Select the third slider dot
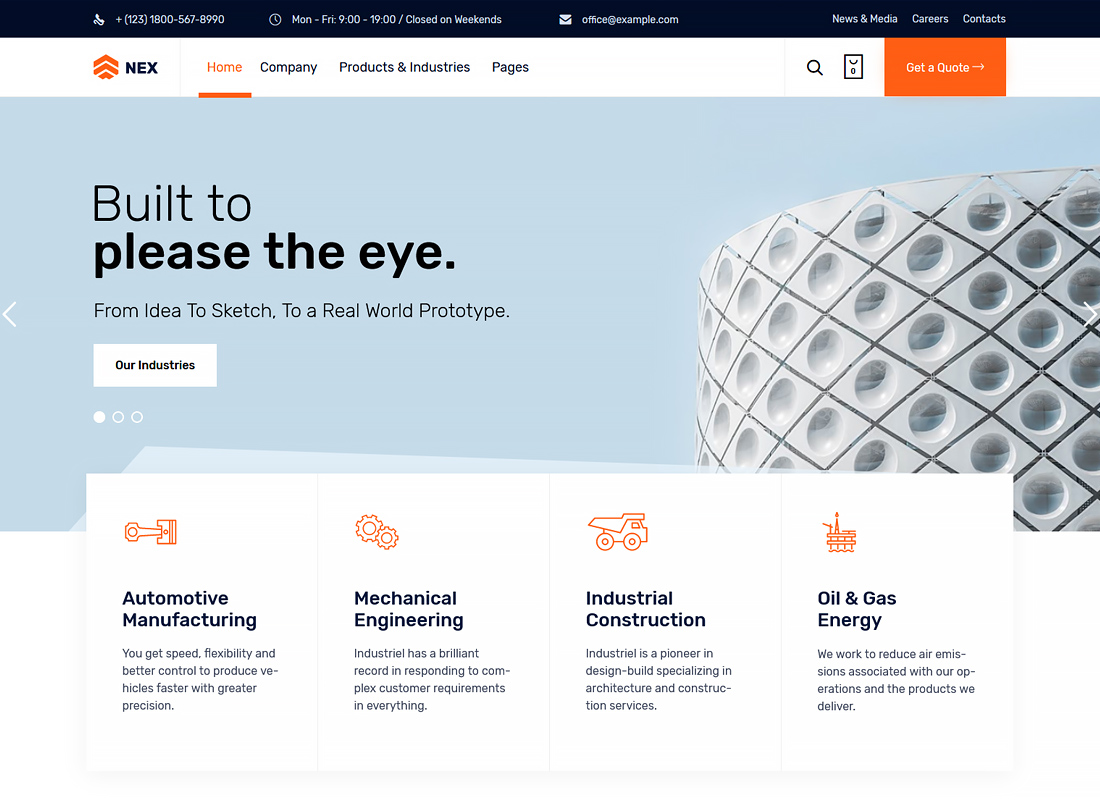 (138, 417)
